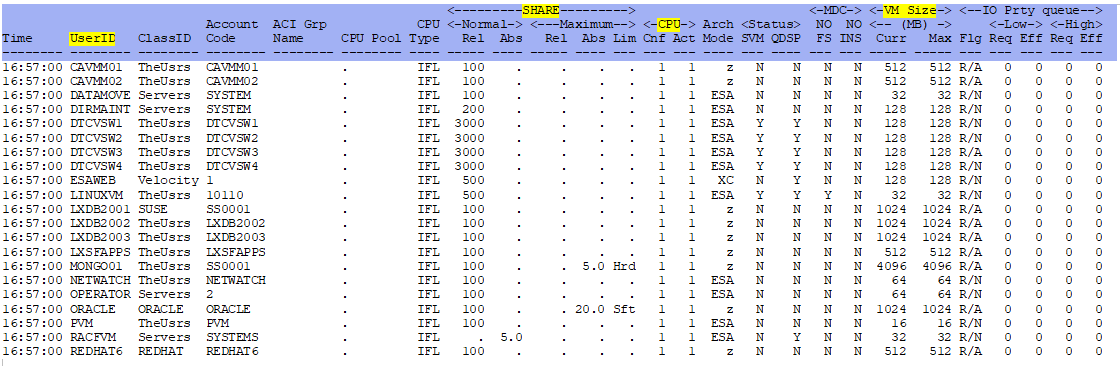Click the Hrd limit value for MONGO01

624,266
